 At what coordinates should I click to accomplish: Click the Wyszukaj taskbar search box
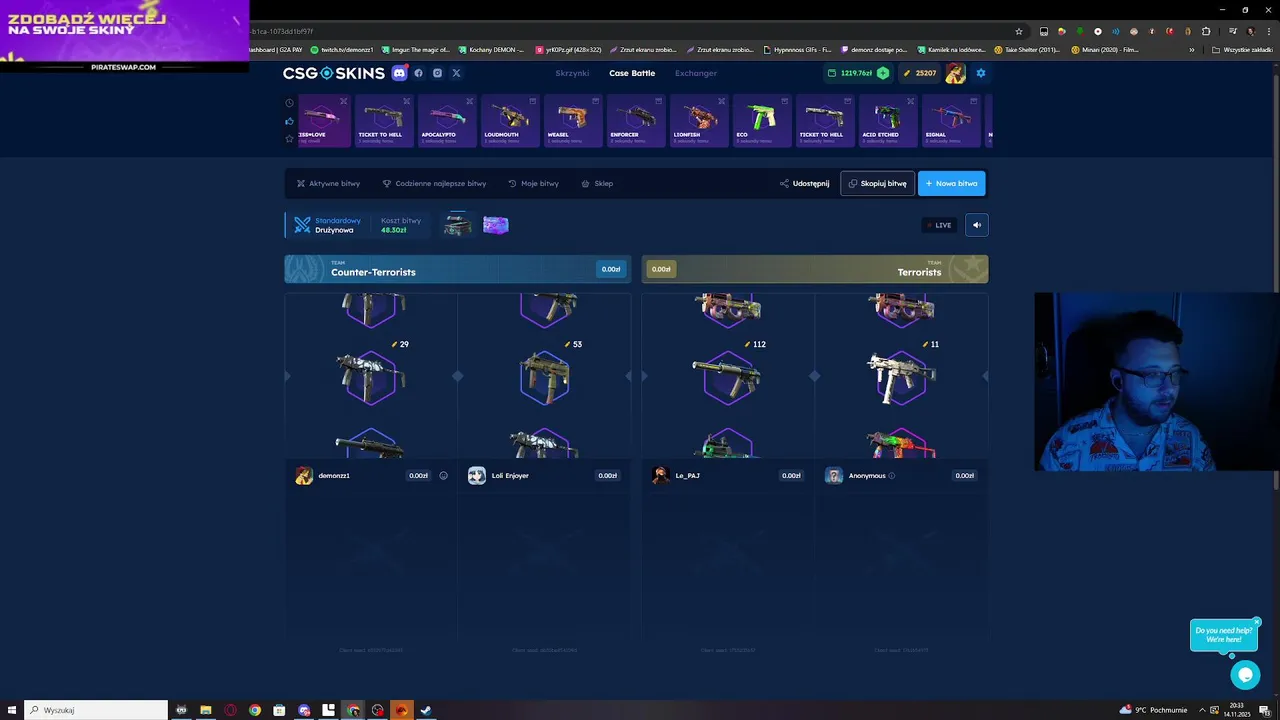[96, 710]
